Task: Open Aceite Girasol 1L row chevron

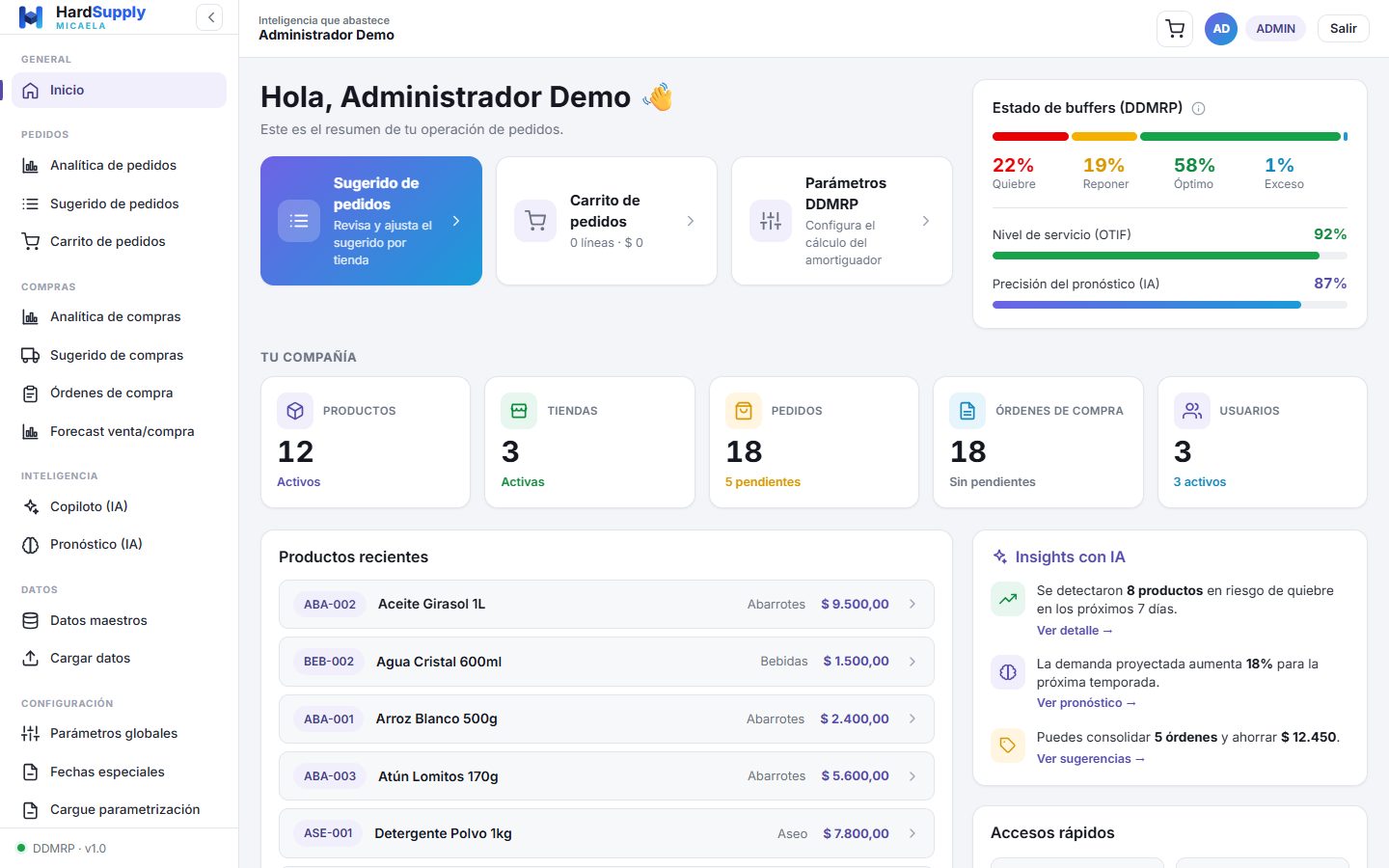Action: [x=912, y=604]
